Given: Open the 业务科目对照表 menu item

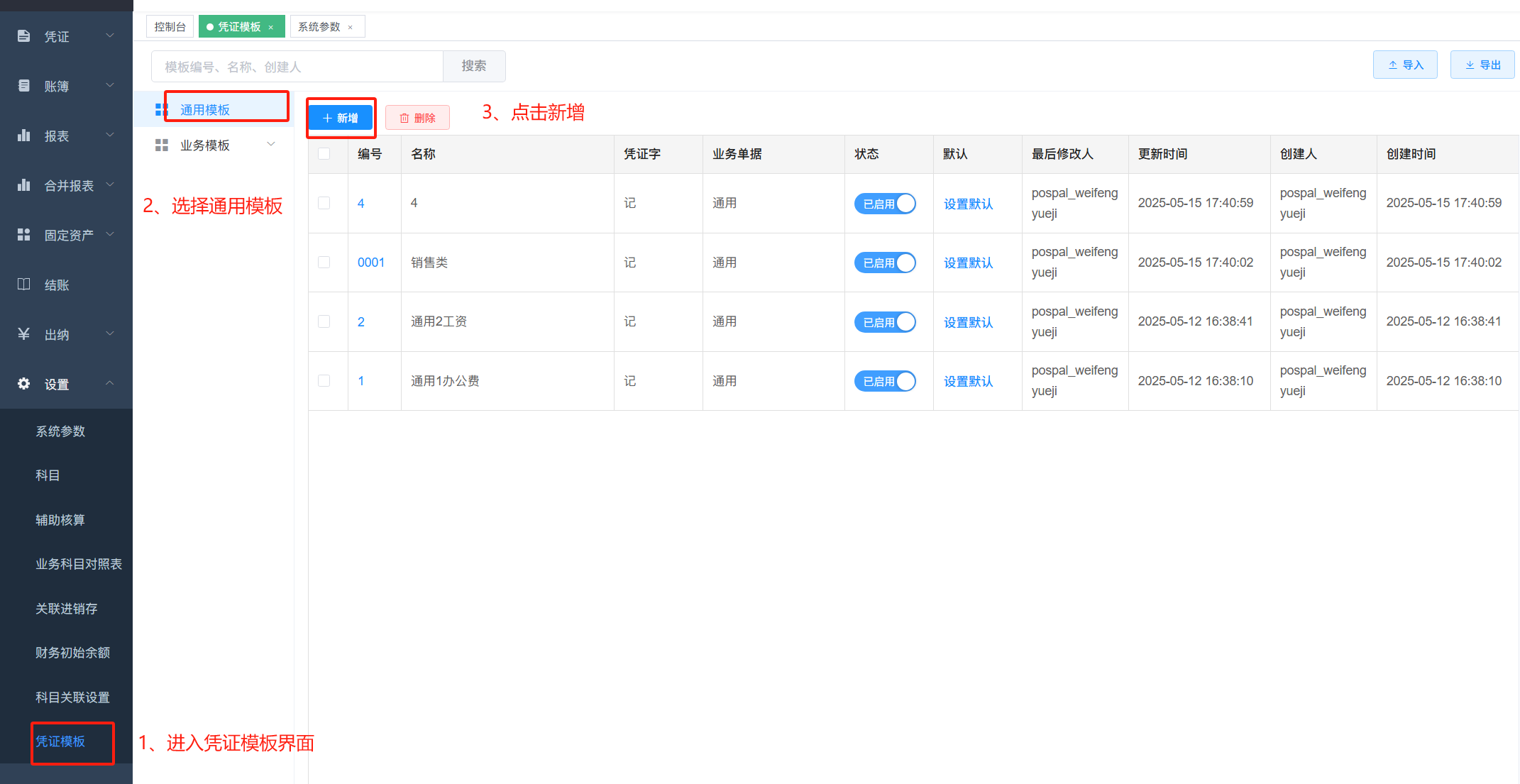Looking at the screenshot, I should coord(79,564).
